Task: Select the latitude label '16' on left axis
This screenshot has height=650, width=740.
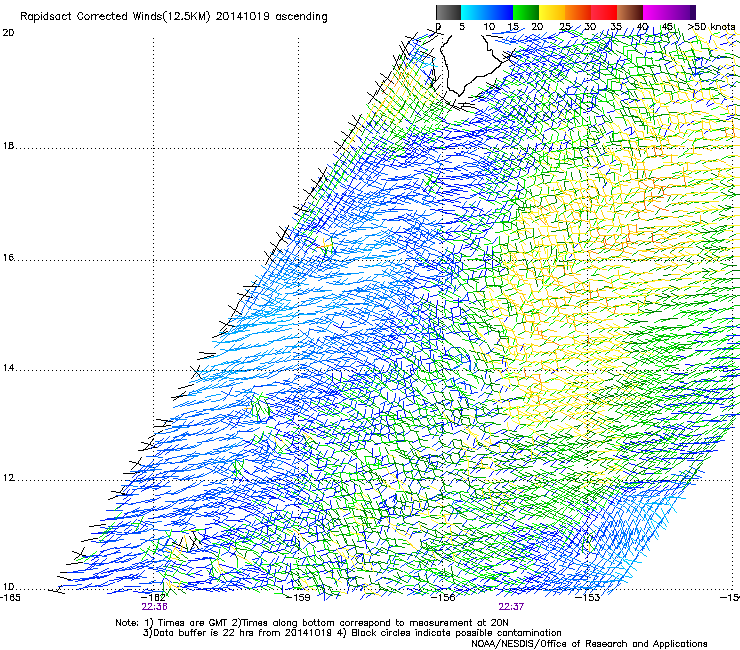Action: [x=8, y=258]
